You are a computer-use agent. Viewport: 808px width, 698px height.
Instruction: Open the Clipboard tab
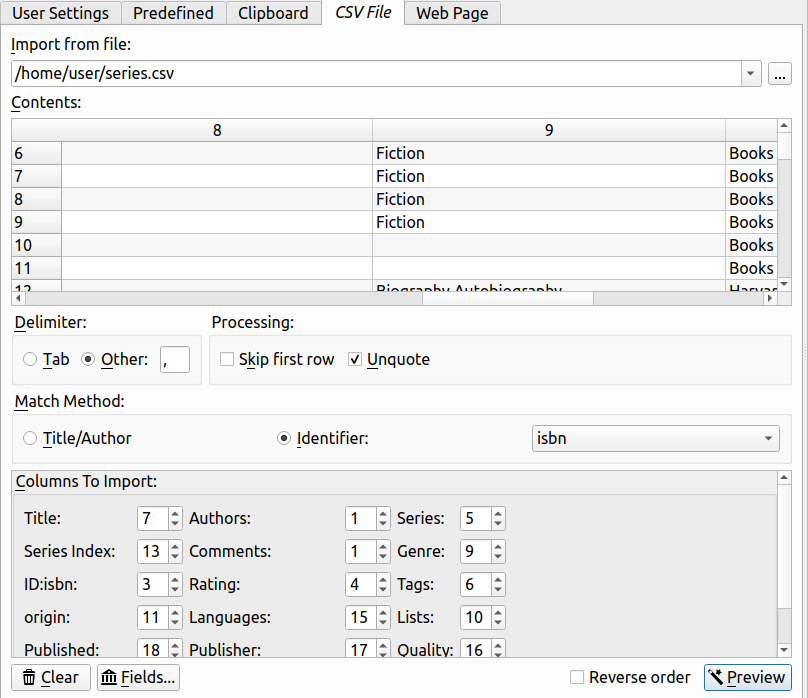coord(272,13)
